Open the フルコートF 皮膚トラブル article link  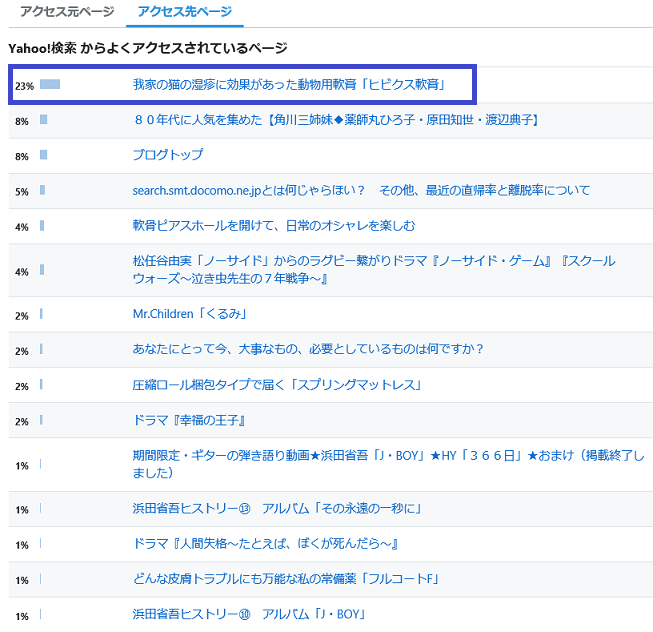point(286,579)
